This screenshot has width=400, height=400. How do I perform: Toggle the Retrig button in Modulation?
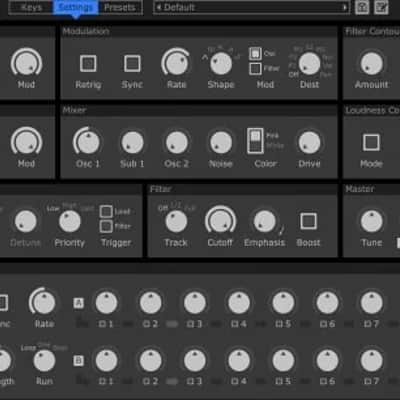[x=88, y=63]
